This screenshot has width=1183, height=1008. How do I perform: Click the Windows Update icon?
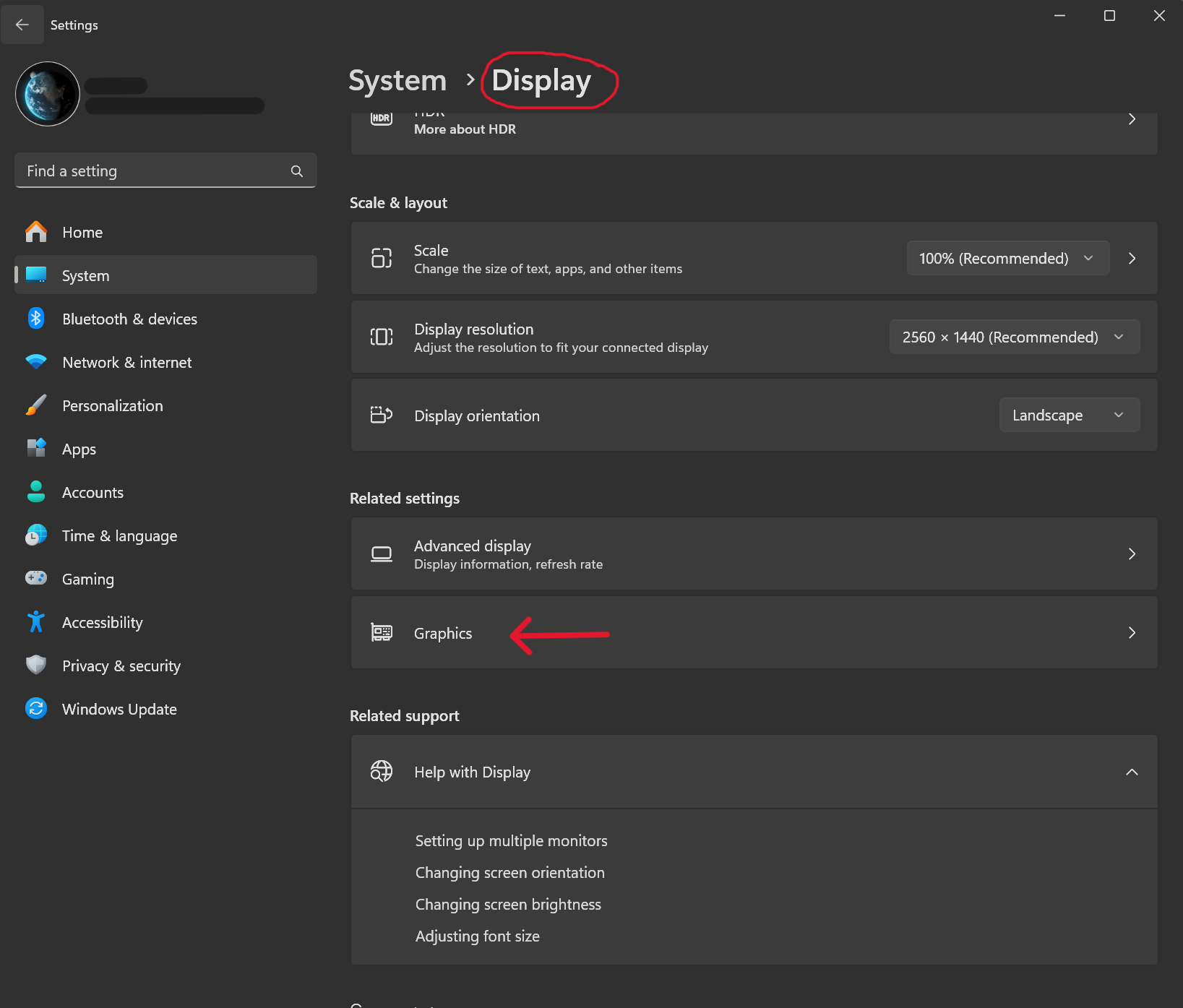tap(35, 708)
